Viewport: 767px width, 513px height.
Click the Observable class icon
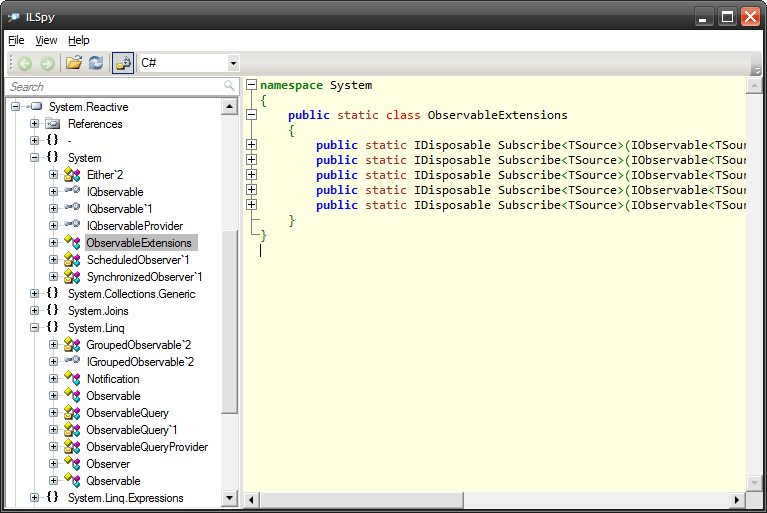pyautogui.click(x=72, y=396)
